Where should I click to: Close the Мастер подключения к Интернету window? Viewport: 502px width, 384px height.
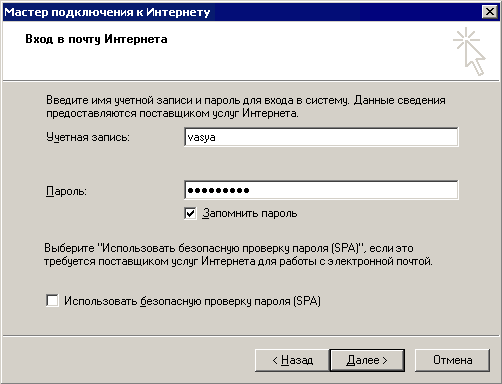pyautogui.click(x=490, y=12)
